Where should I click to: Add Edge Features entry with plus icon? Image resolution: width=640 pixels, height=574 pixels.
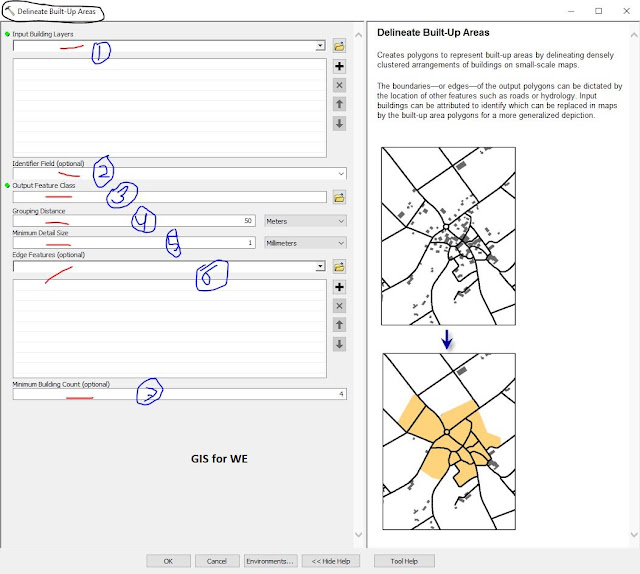coord(339,287)
